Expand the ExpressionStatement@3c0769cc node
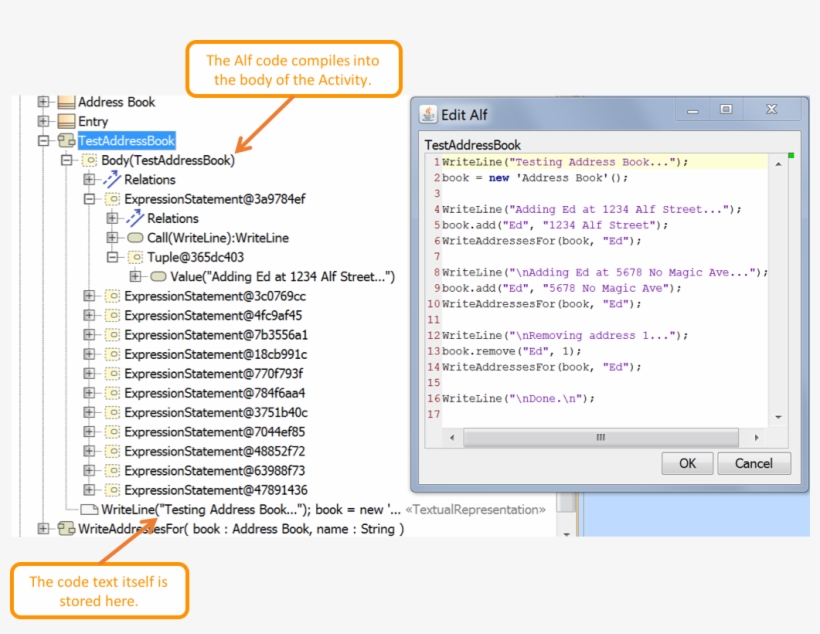The image size is (820, 634). [89, 296]
